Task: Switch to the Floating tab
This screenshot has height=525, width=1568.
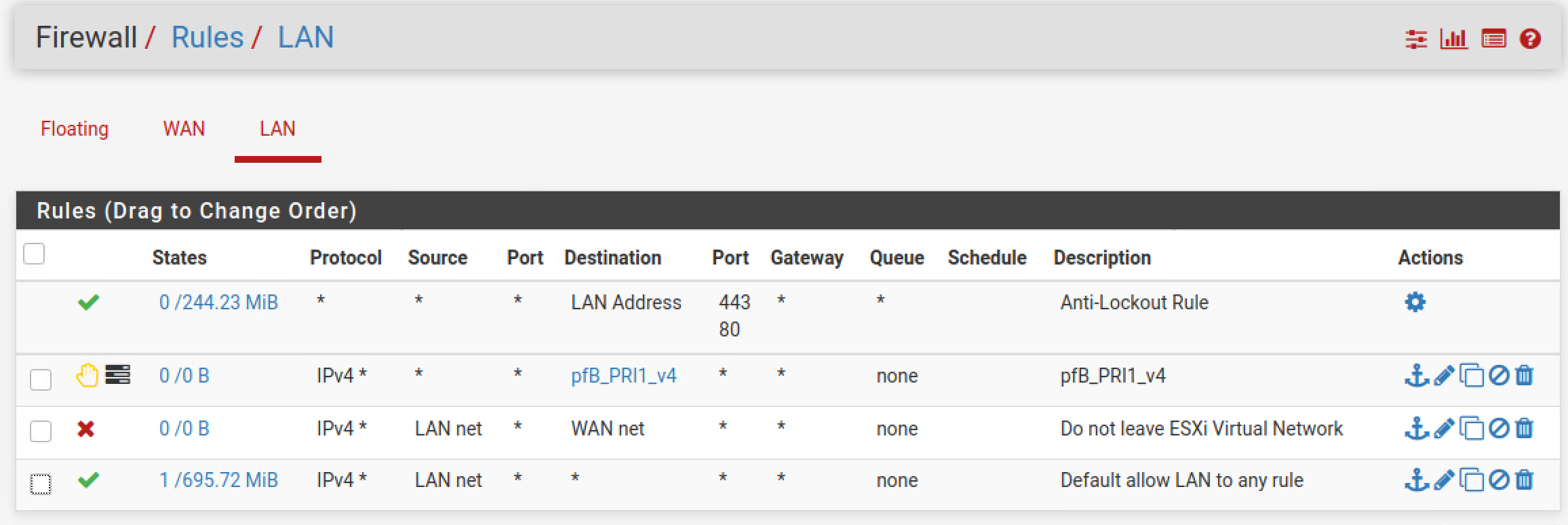Action: [75, 129]
